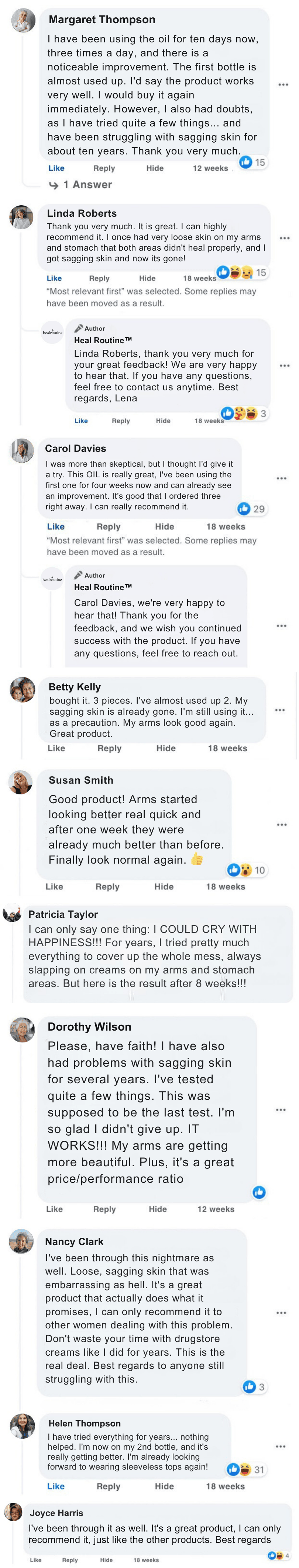Image resolution: width=299 pixels, height=1568 pixels.
Task: Reply to Betty Kelly's comment
Action: point(109,748)
